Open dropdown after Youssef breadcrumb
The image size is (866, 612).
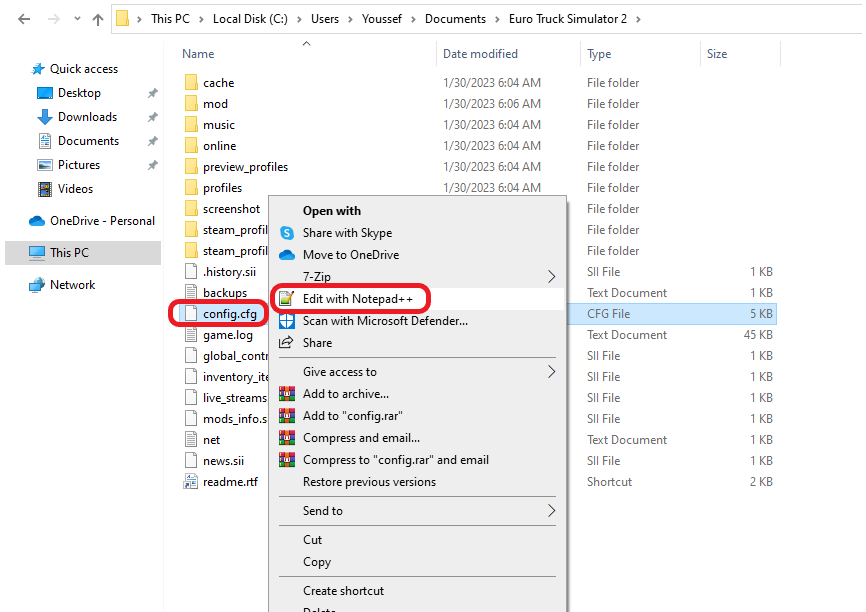click(x=413, y=19)
